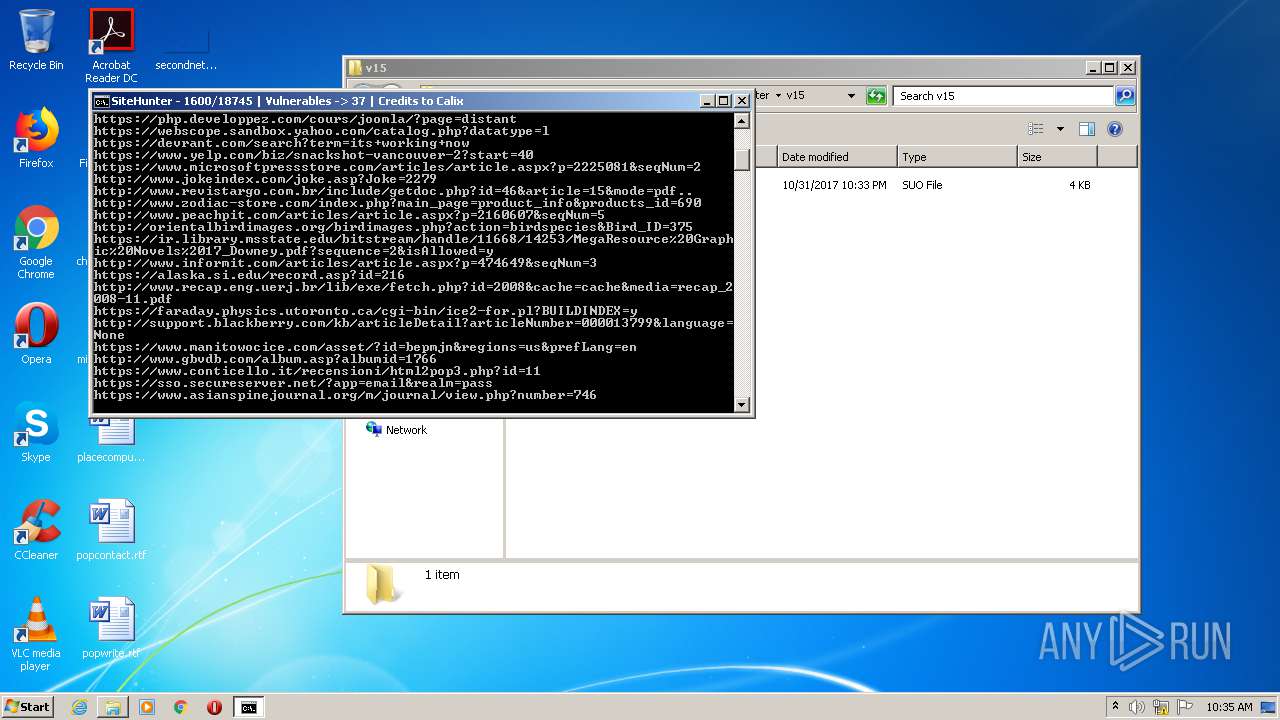Switch to the command prompt taskbar button
Screen dimensions: 1280x720
[x=248, y=707]
